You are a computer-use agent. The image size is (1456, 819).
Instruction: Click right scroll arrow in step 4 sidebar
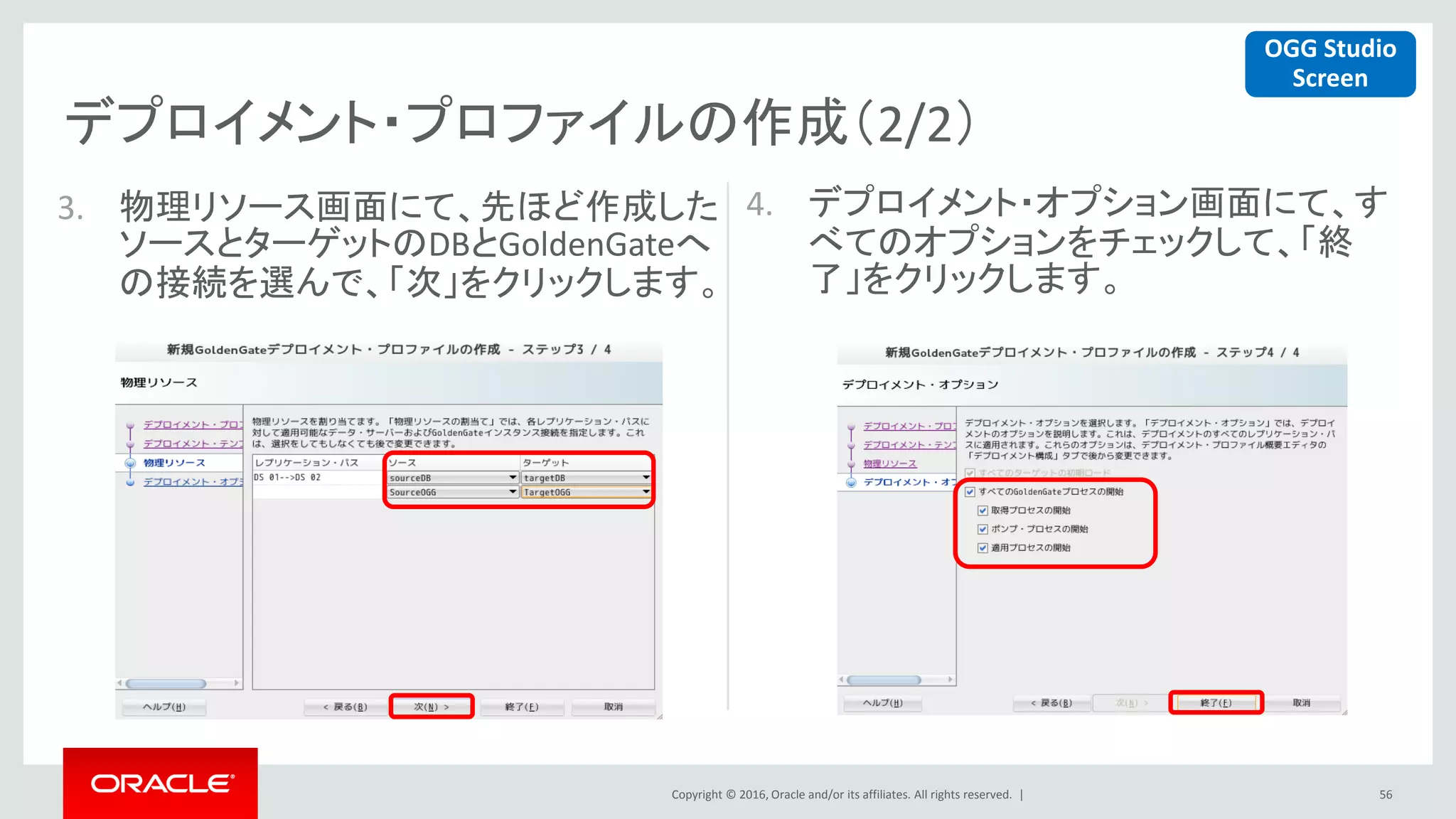point(951,680)
